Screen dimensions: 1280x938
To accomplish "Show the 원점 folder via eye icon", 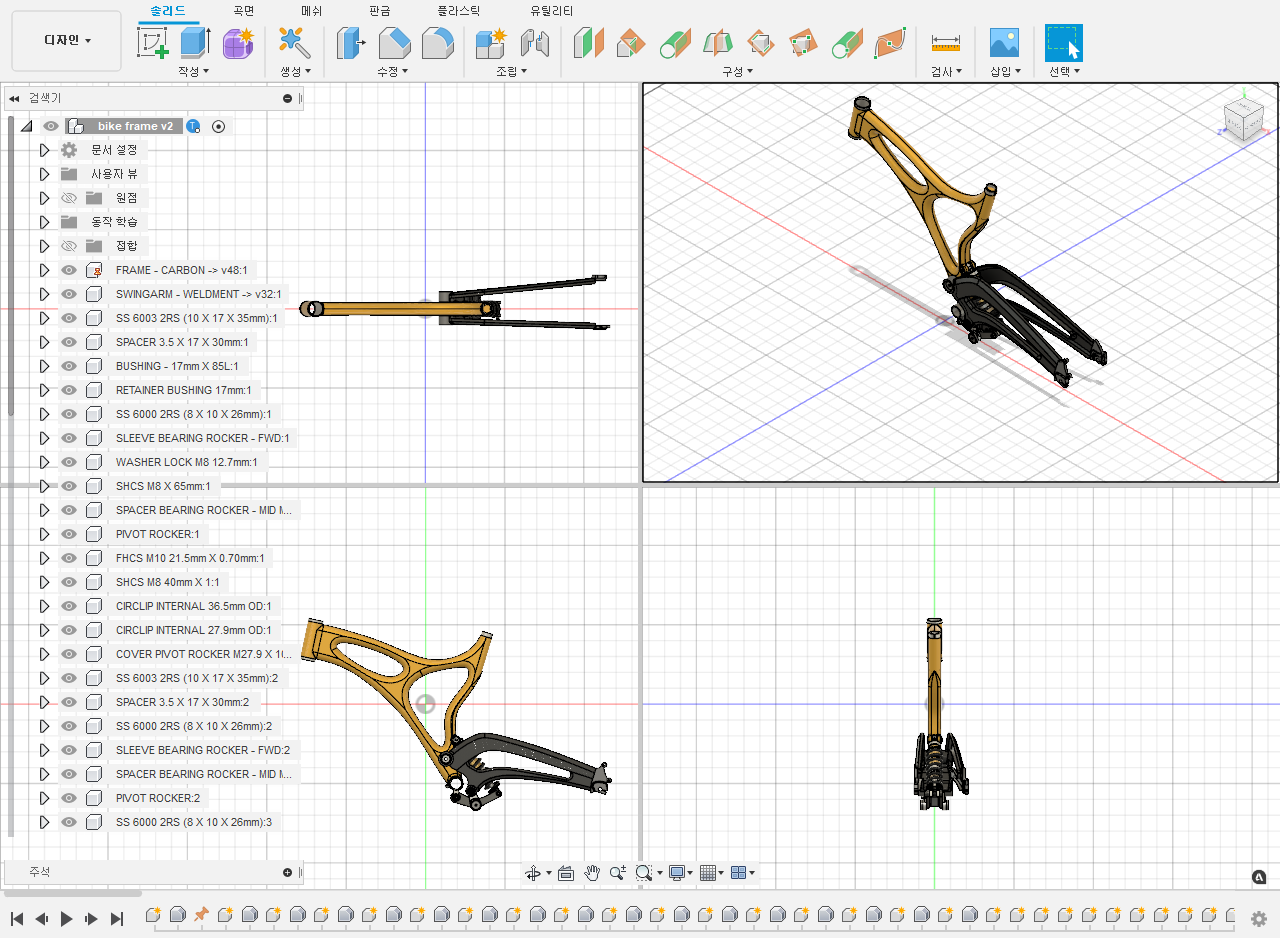I will [69, 198].
